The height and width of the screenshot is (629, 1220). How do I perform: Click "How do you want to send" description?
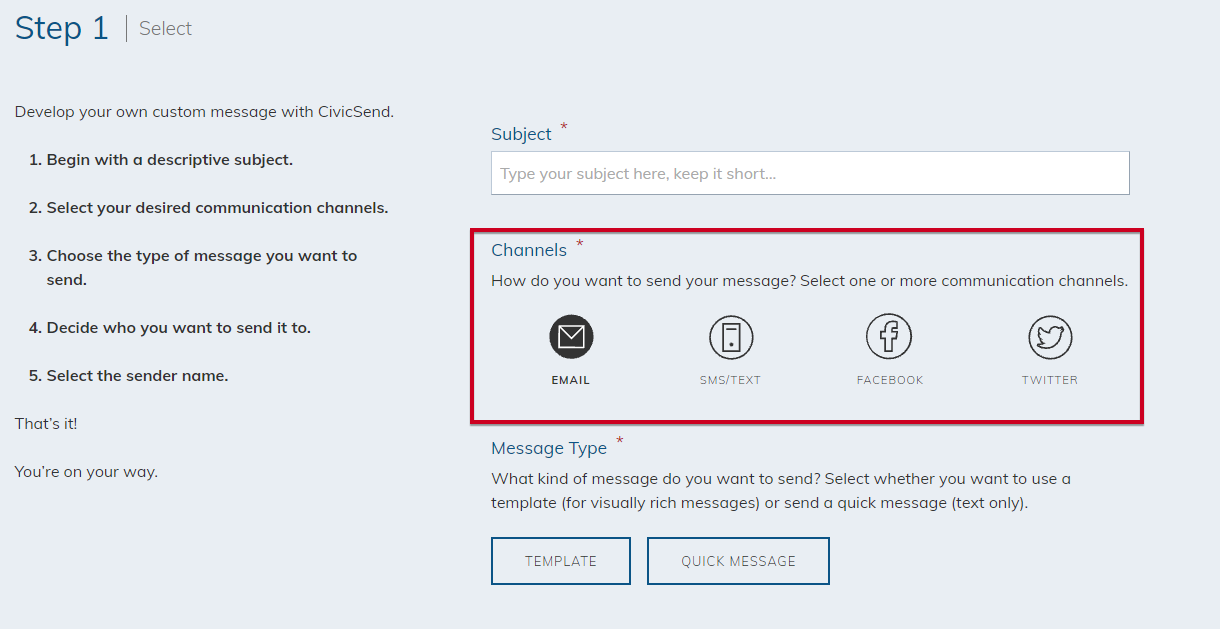(x=810, y=281)
